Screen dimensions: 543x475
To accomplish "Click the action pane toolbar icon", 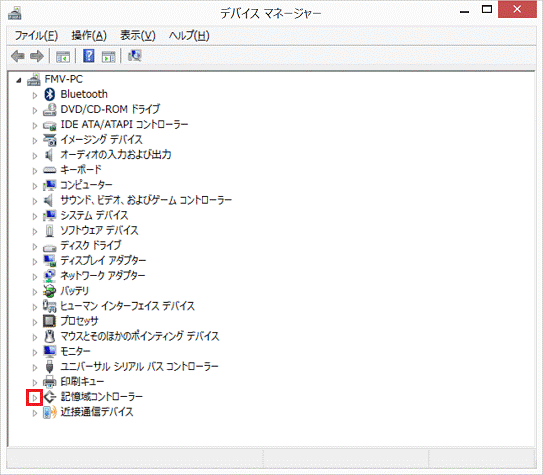I will click(x=108, y=56).
